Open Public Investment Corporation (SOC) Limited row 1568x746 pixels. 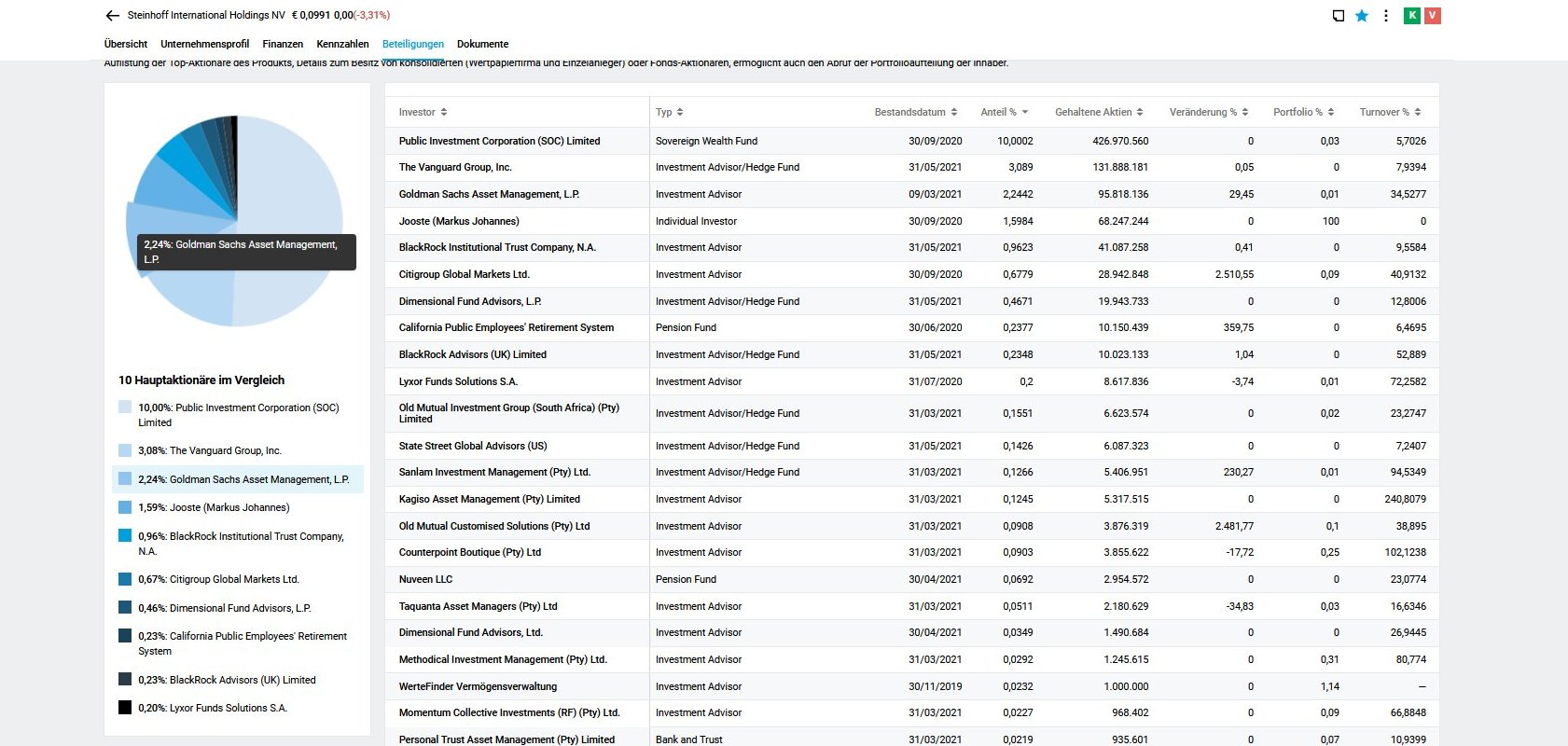[x=911, y=141]
